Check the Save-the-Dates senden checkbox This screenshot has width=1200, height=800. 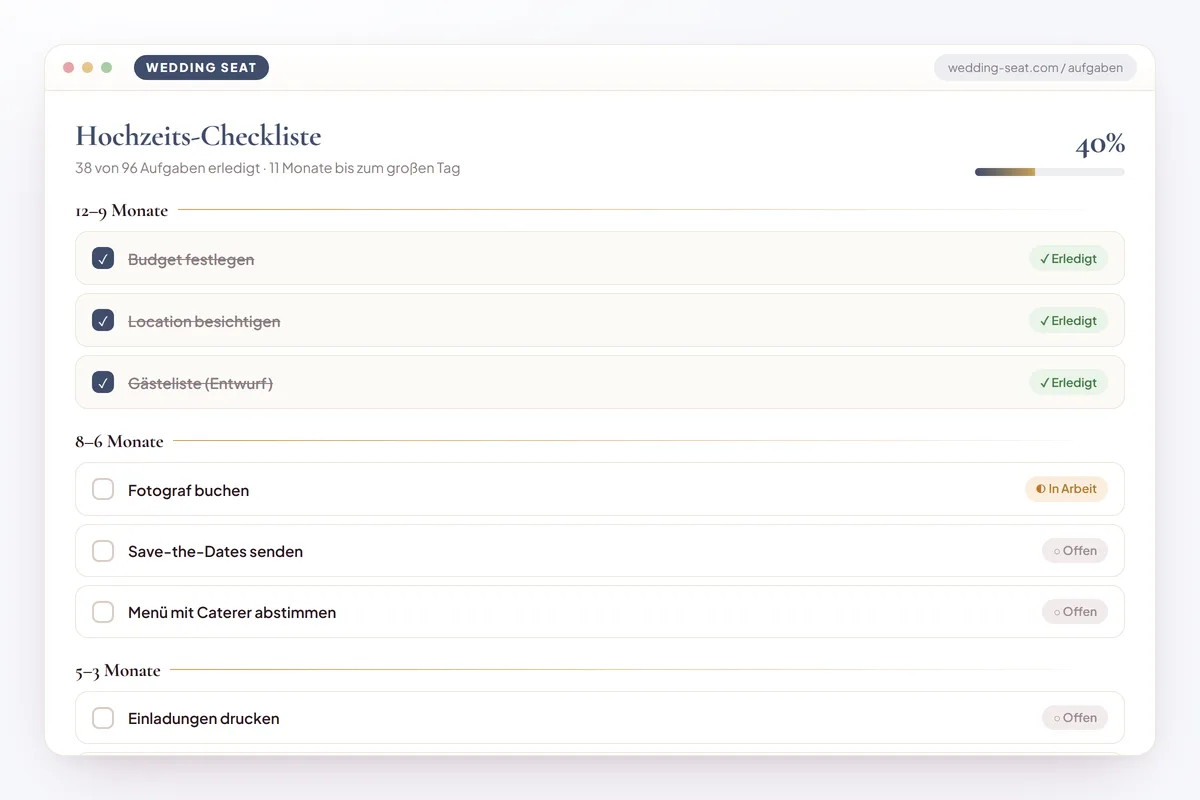pyautogui.click(x=103, y=551)
